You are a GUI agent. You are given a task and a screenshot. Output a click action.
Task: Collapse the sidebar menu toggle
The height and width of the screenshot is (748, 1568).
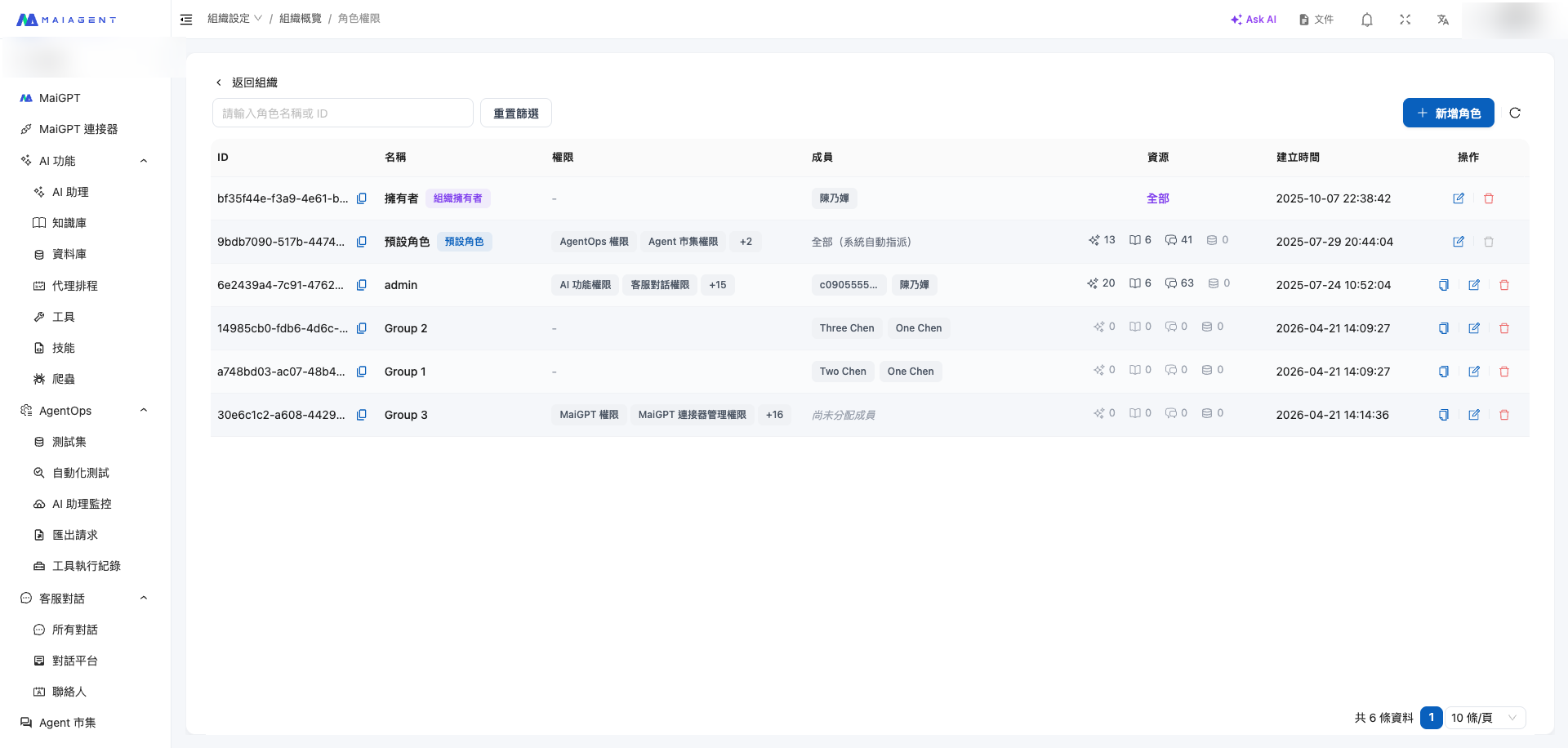186,20
